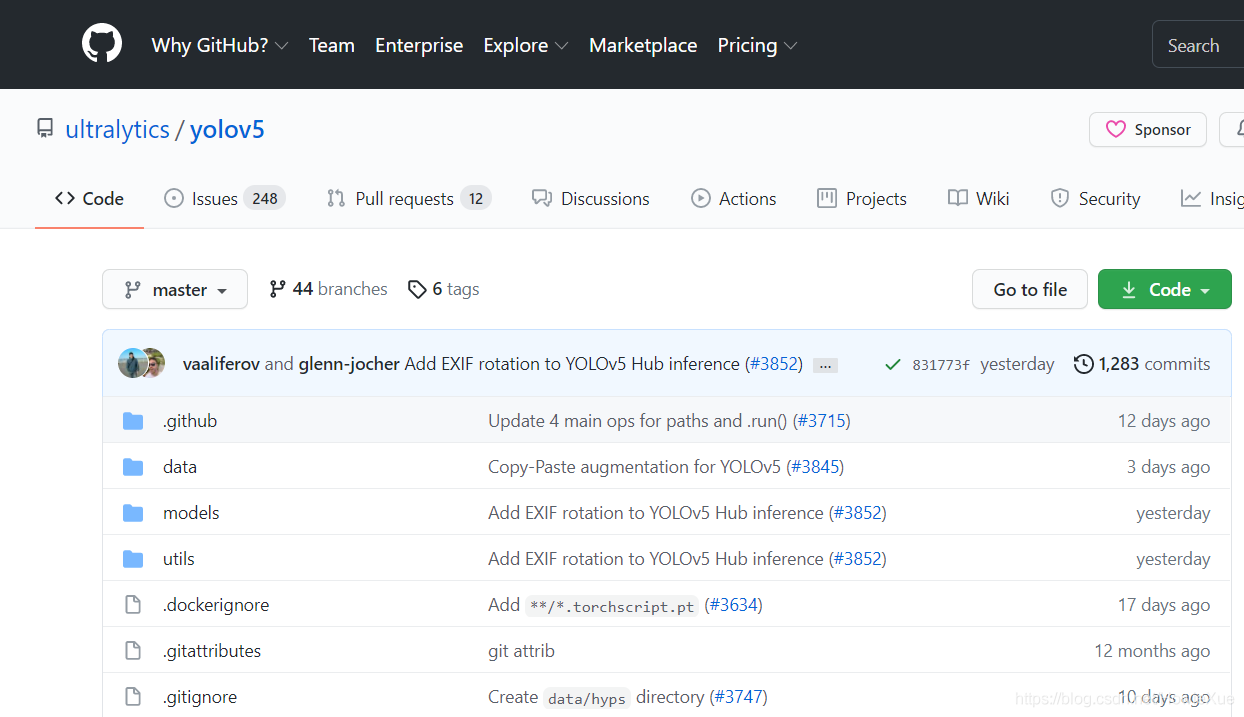Image resolution: width=1244 pixels, height=717 pixels.
Task: Switch to the Pull requests tab
Action: click(x=409, y=198)
